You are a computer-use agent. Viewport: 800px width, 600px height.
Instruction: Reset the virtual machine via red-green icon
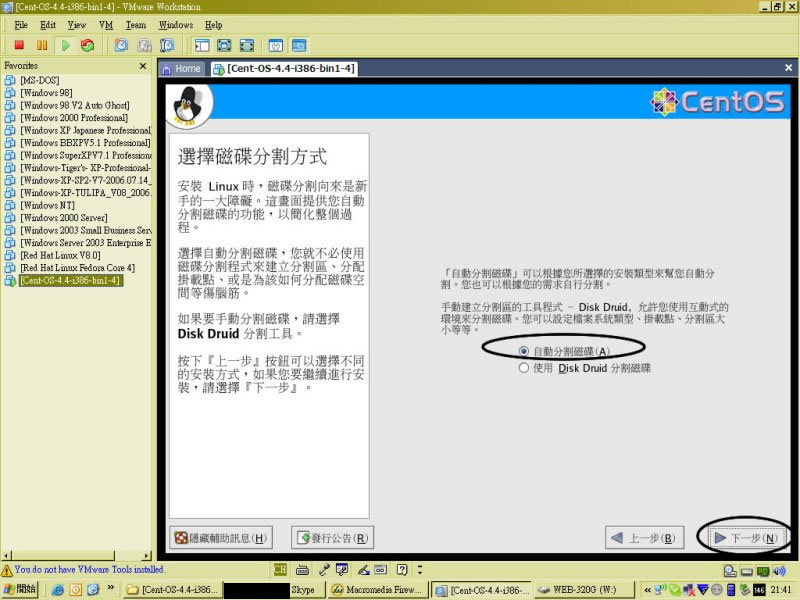pyautogui.click(x=87, y=45)
